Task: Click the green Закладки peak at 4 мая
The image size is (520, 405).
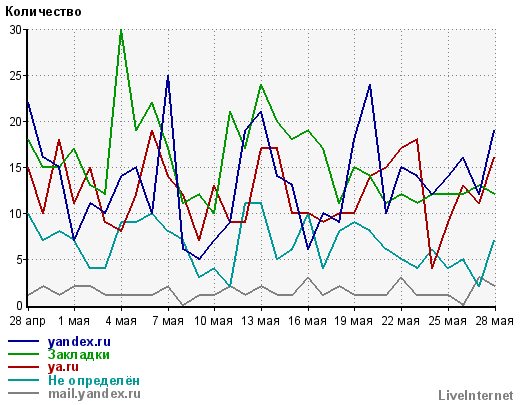Action: tap(121, 30)
